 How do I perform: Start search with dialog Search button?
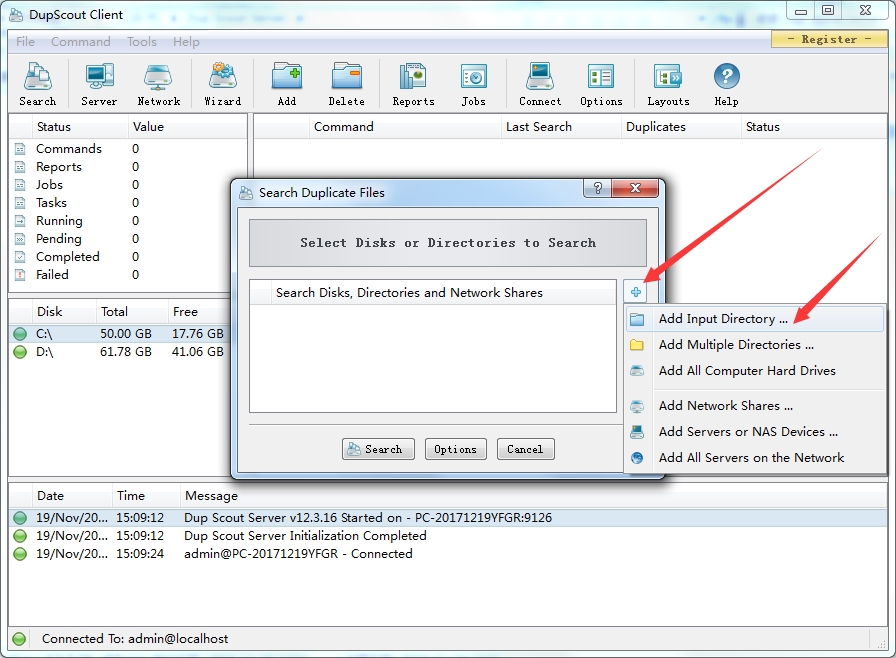(x=378, y=450)
